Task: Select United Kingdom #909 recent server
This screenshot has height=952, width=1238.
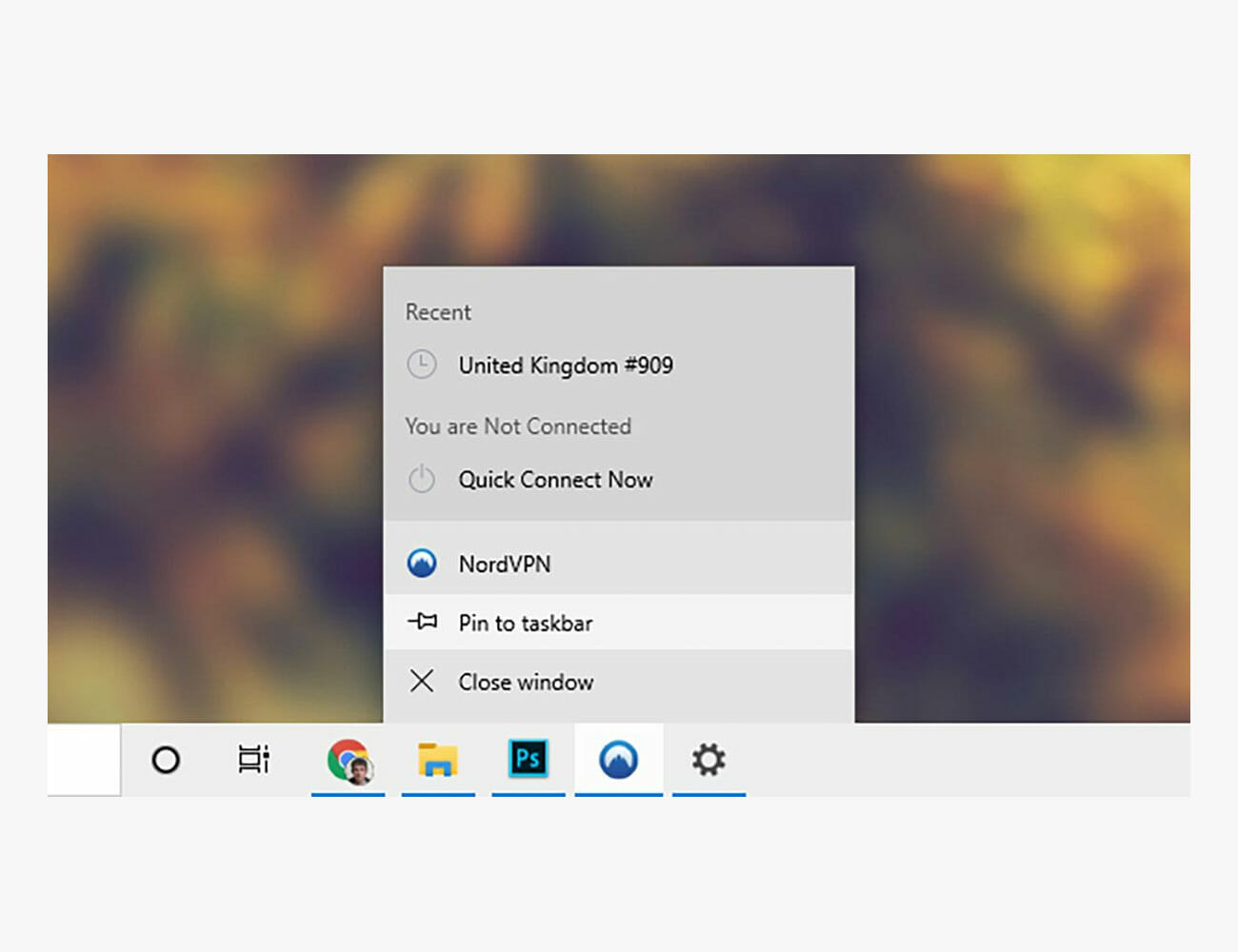Action: (566, 366)
